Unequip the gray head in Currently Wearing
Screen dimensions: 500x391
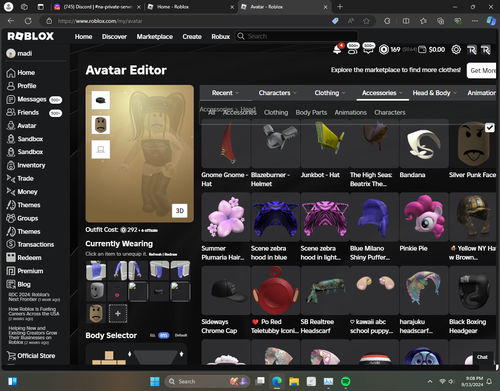click(96, 291)
